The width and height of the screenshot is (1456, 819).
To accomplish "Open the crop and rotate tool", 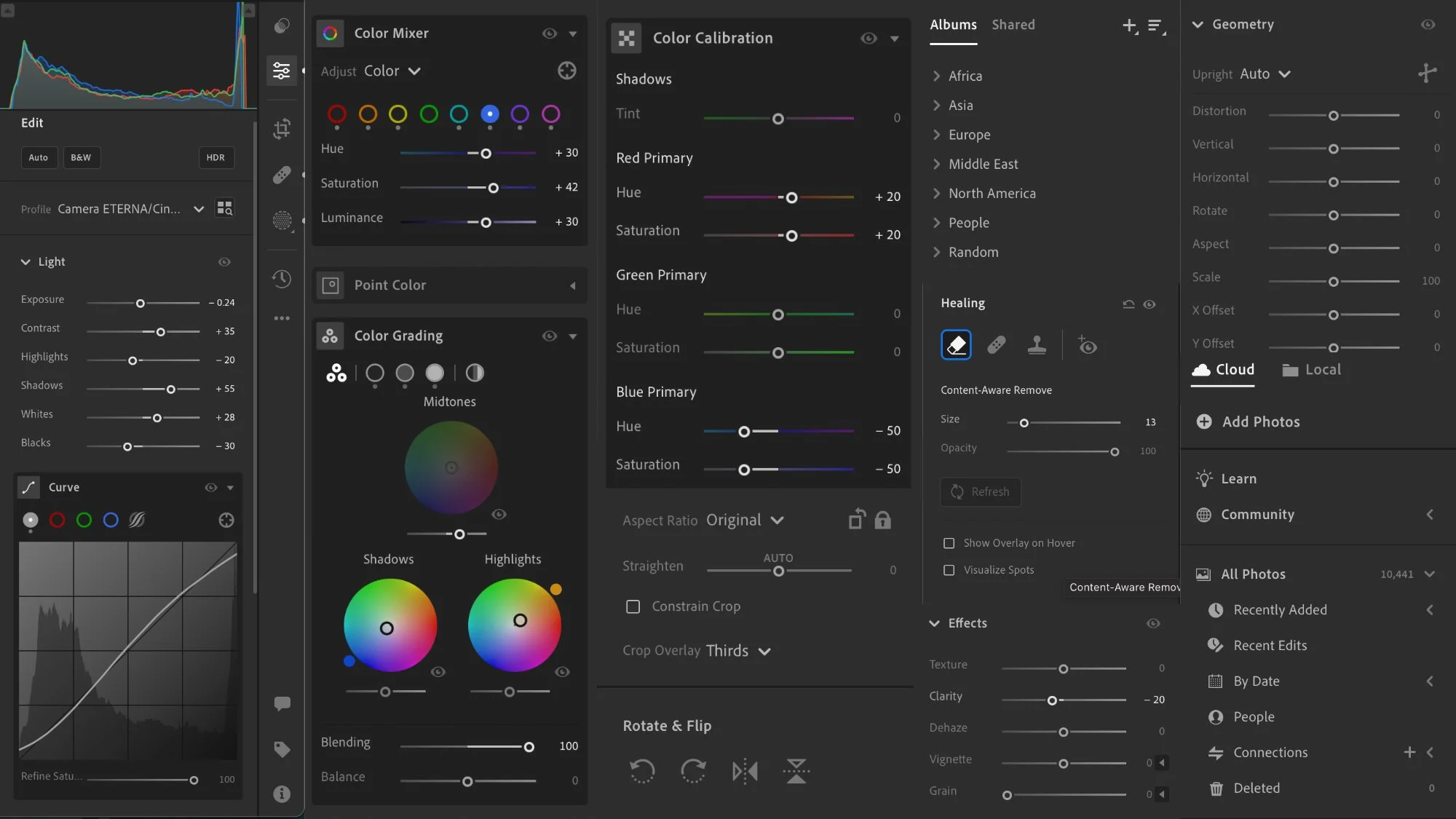I will (282, 129).
